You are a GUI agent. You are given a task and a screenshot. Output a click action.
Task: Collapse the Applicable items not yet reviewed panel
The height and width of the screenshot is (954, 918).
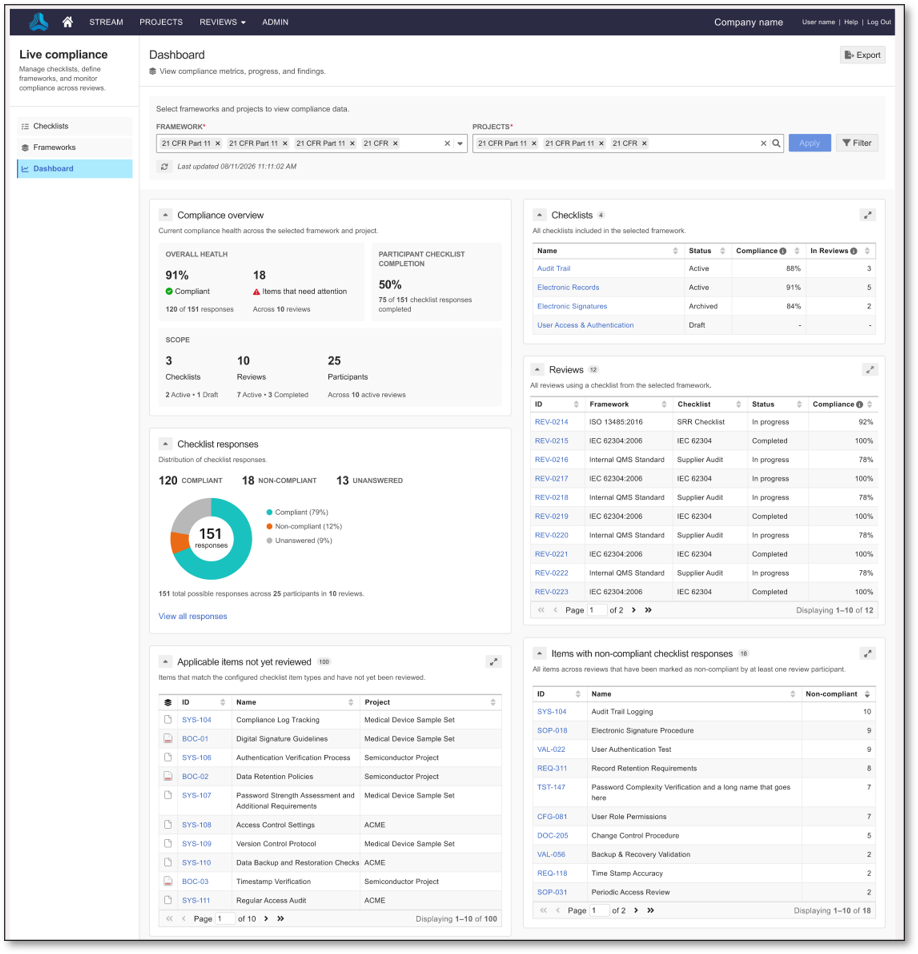coord(165,661)
